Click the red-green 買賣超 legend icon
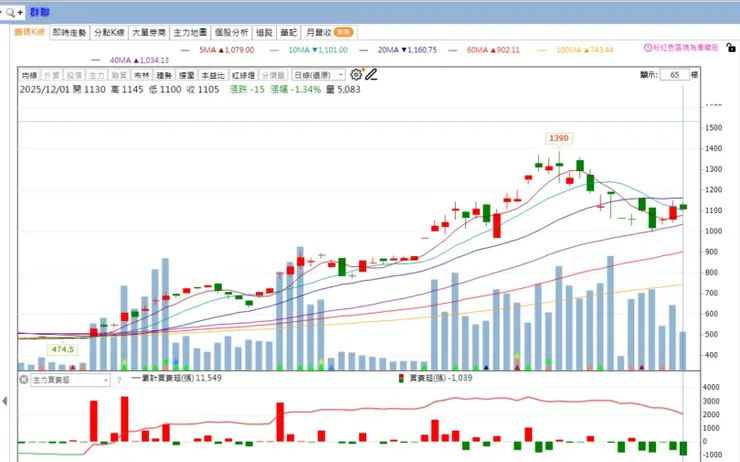 point(401,378)
